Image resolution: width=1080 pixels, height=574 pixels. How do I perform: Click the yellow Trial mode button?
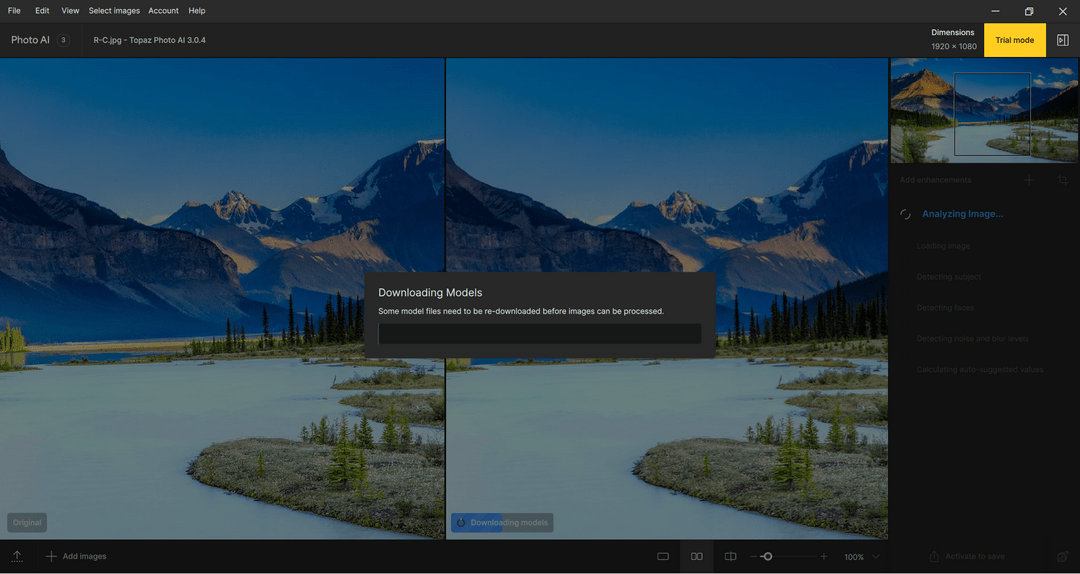click(1014, 40)
